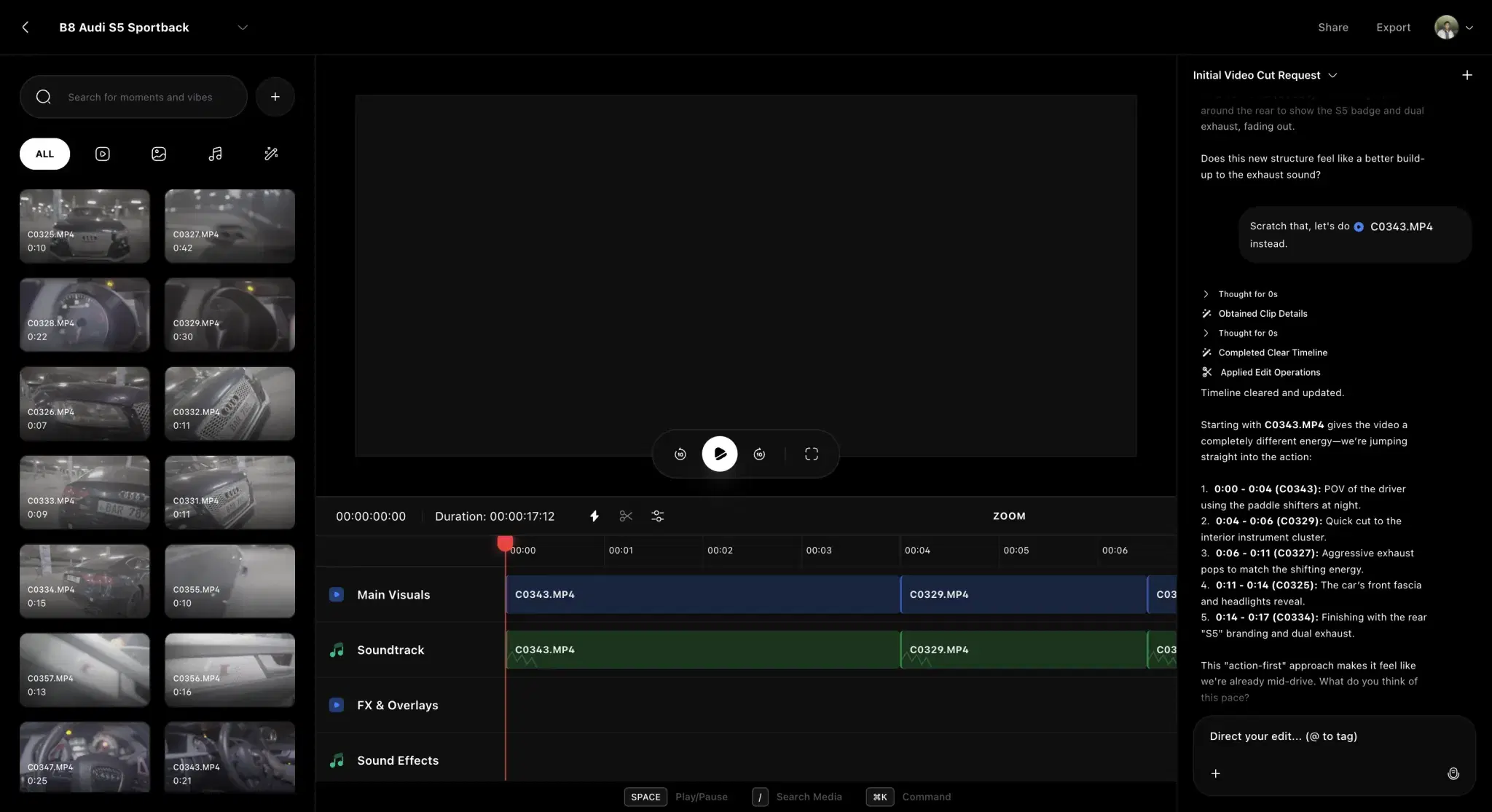
Task: Click the search magnifier icon
Action: (44, 97)
